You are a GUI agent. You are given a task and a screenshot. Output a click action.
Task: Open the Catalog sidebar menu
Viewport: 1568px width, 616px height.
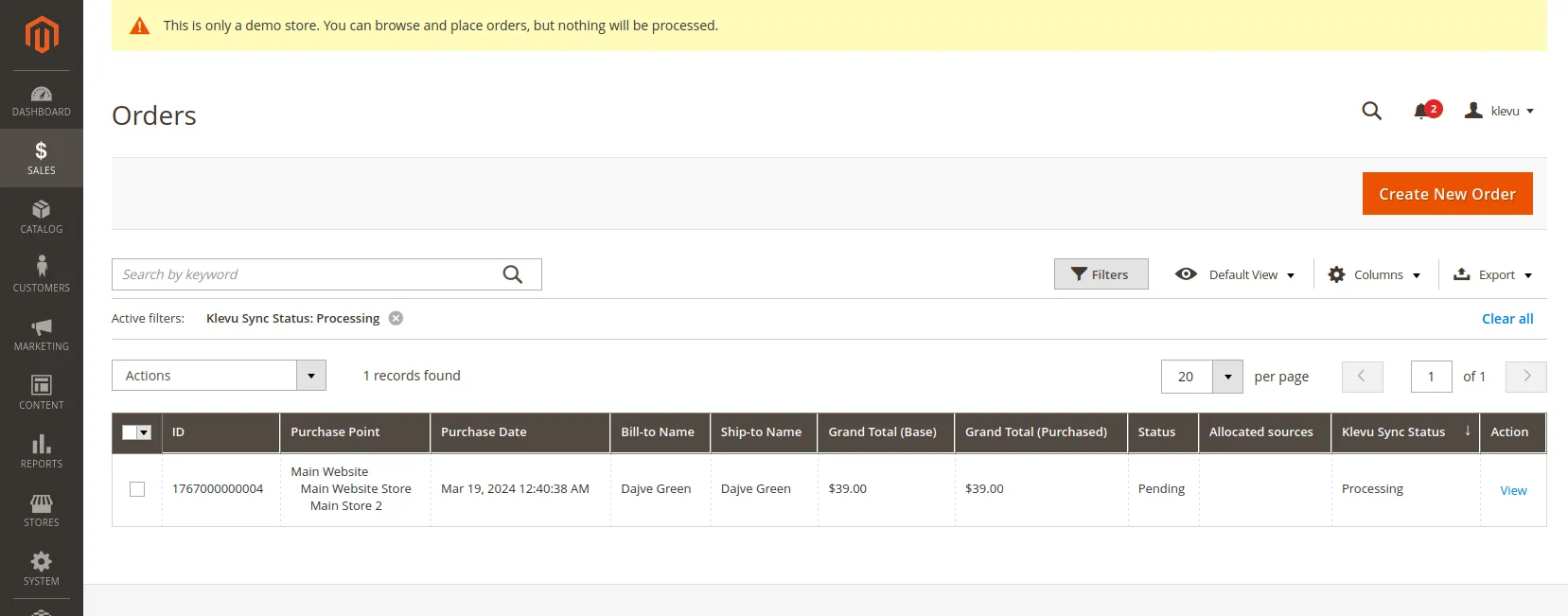point(42,217)
